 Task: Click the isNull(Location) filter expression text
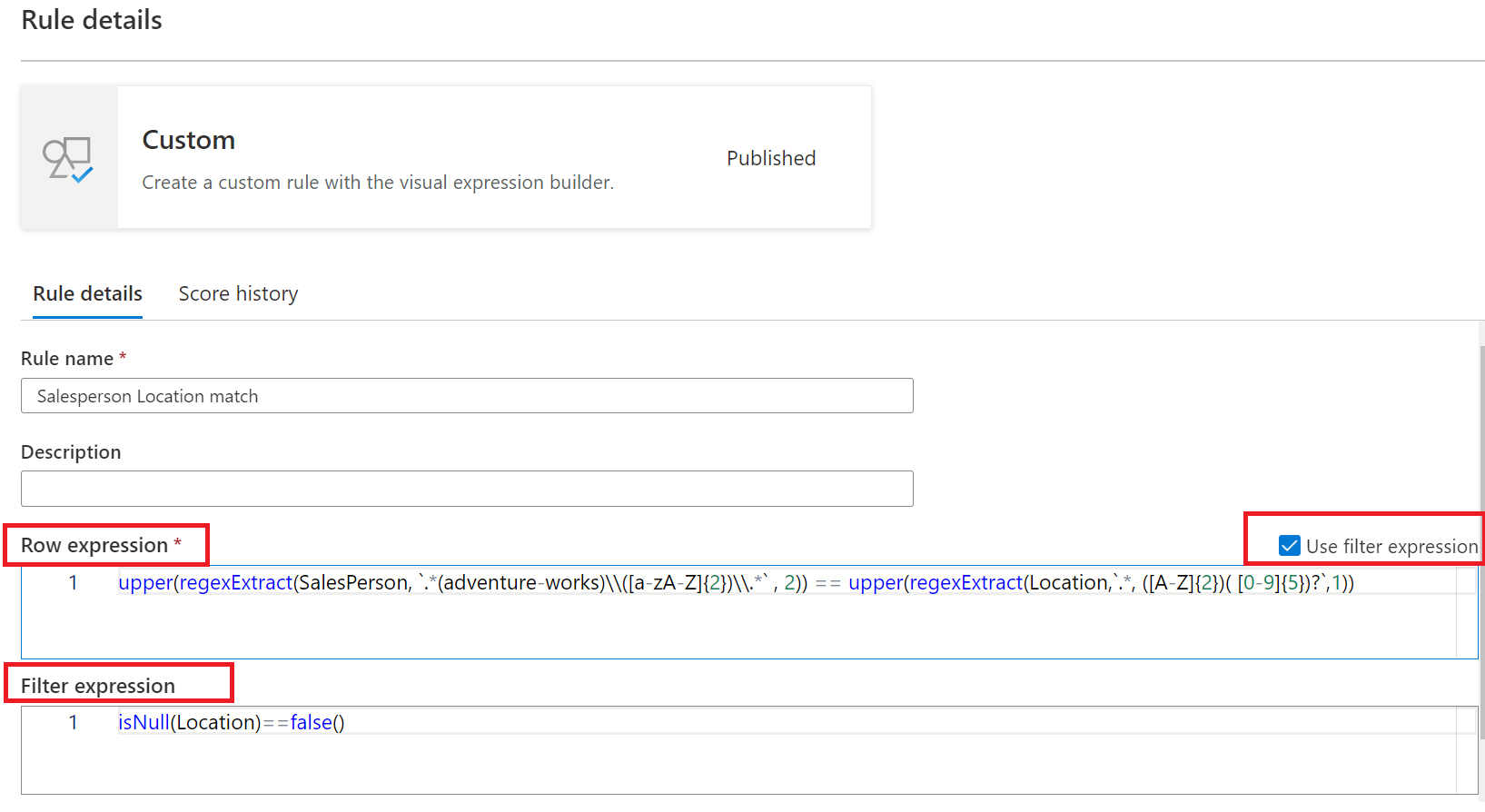pyautogui.click(x=232, y=723)
